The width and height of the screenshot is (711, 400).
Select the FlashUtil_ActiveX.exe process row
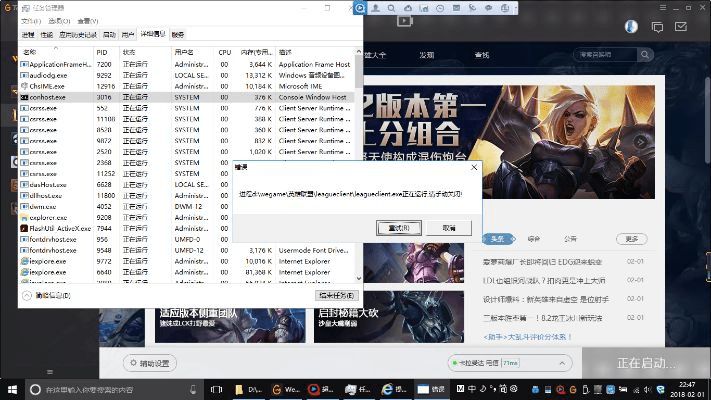pyautogui.click(x=126, y=229)
